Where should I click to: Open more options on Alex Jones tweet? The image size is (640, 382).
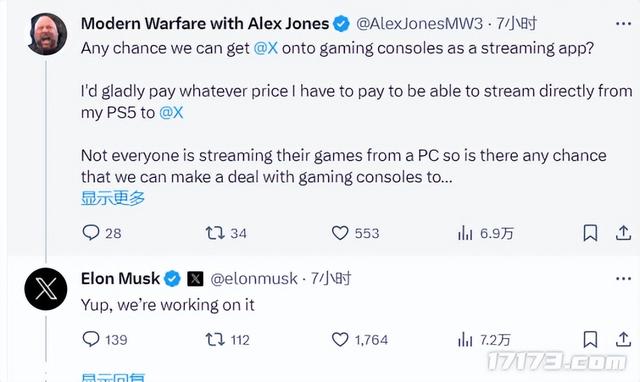click(x=623, y=24)
